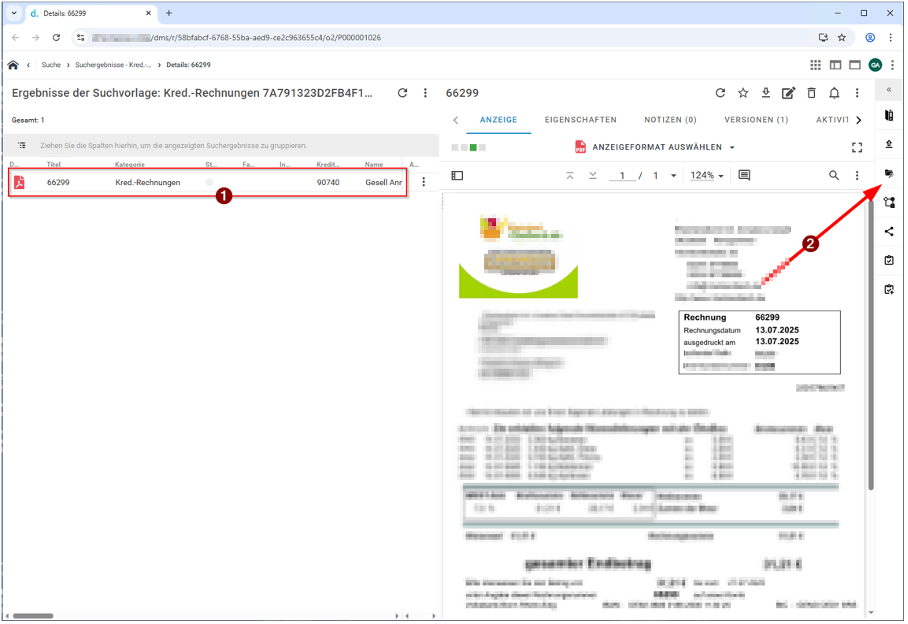Open page selection dropdown arrow
The image size is (908, 624).
(x=673, y=175)
